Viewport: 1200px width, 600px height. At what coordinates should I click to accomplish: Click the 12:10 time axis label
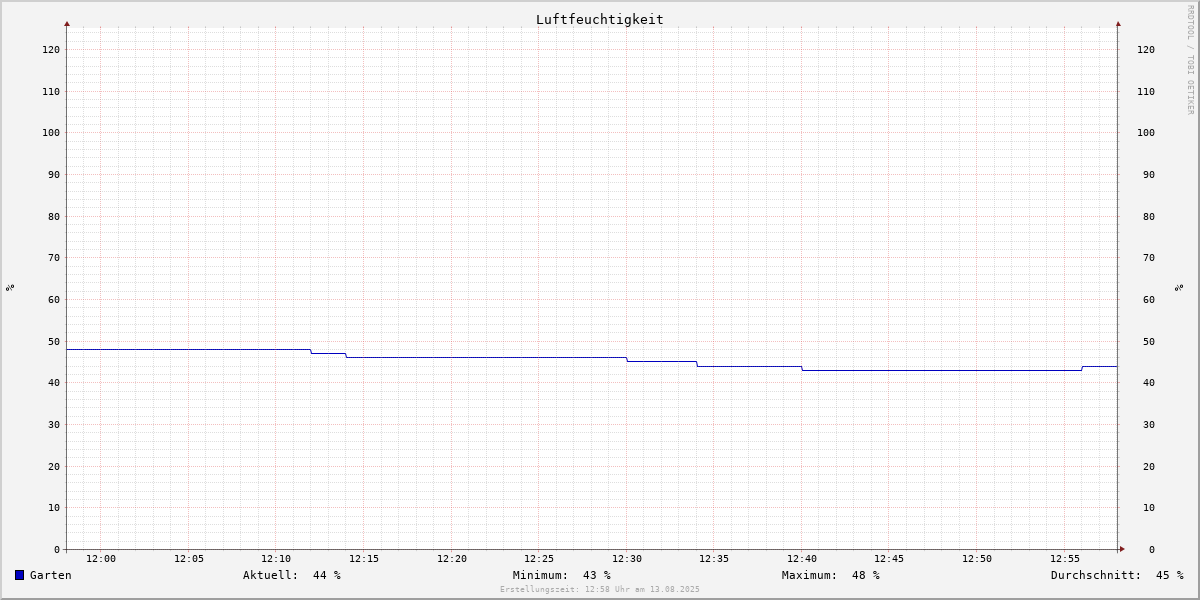pos(276,559)
